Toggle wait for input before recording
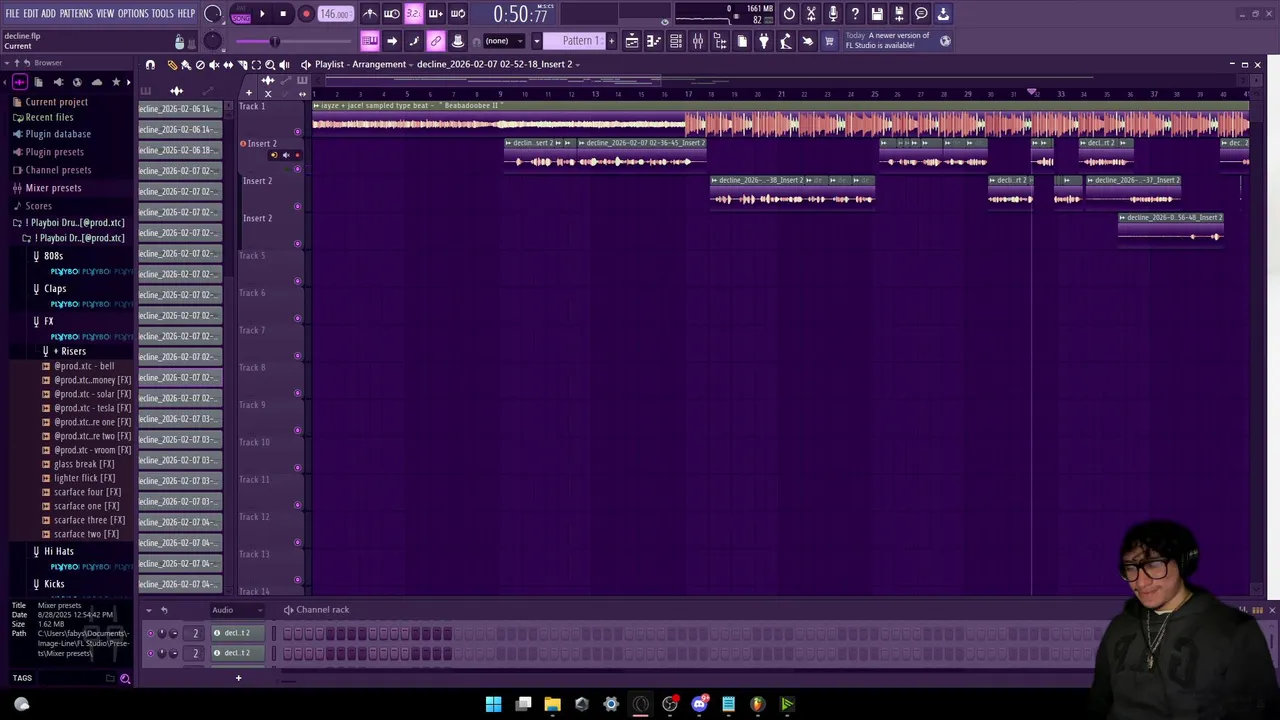1280x720 pixels. click(392, 14)
